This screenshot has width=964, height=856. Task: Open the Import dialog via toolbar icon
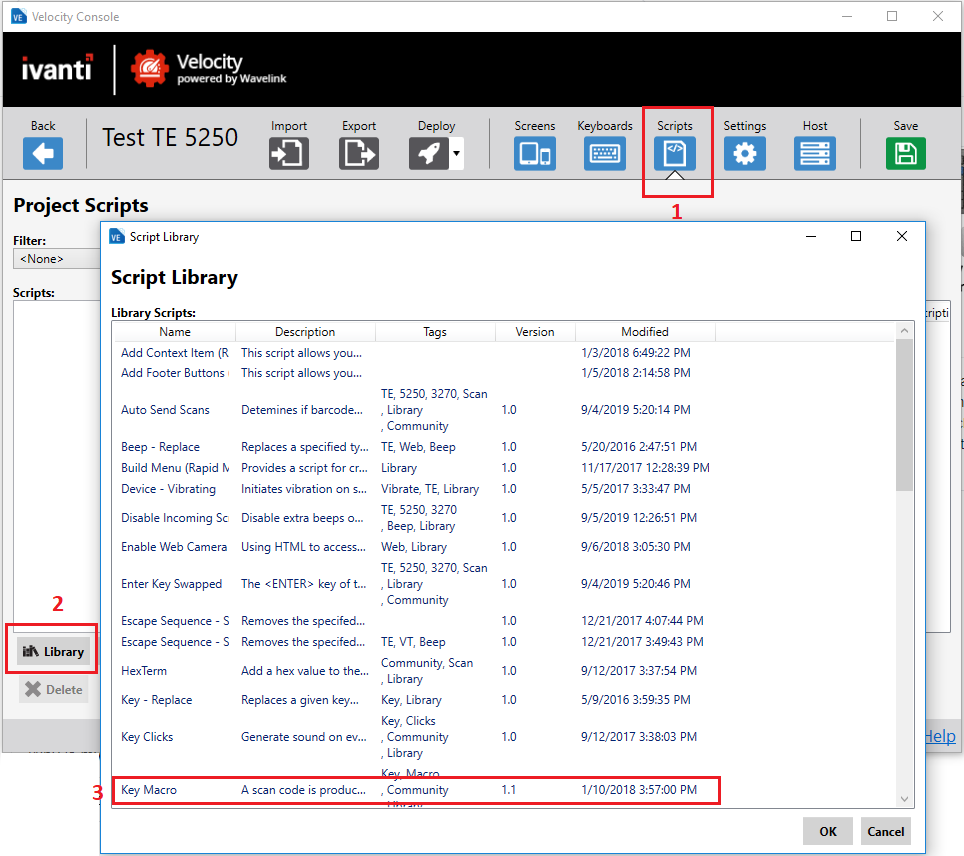288,152
